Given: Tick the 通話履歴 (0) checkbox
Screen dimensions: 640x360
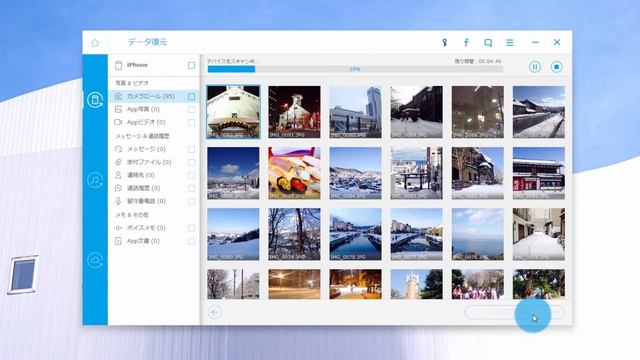Looking at the screenshot, I should (191, 189).
